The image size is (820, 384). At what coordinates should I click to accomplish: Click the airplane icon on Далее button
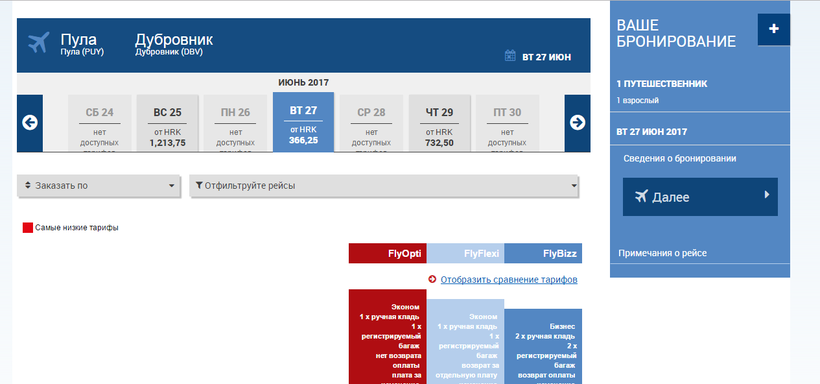click(641, 197)
